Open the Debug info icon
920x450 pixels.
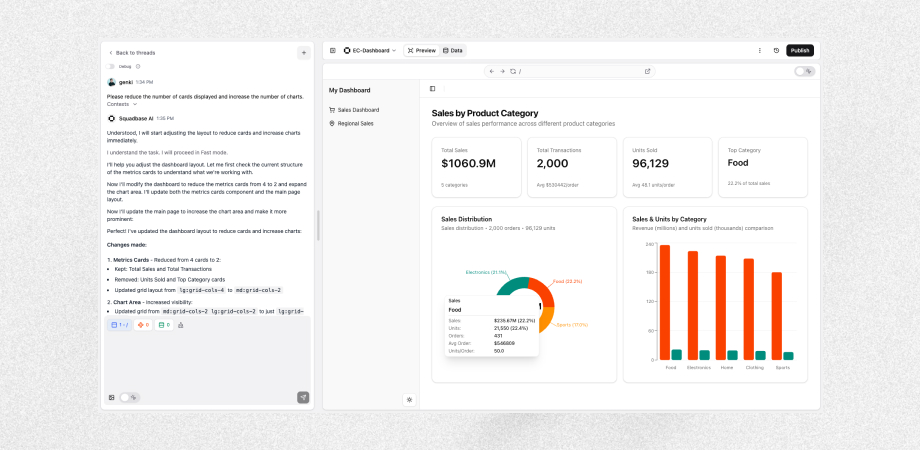pos(138,66)
